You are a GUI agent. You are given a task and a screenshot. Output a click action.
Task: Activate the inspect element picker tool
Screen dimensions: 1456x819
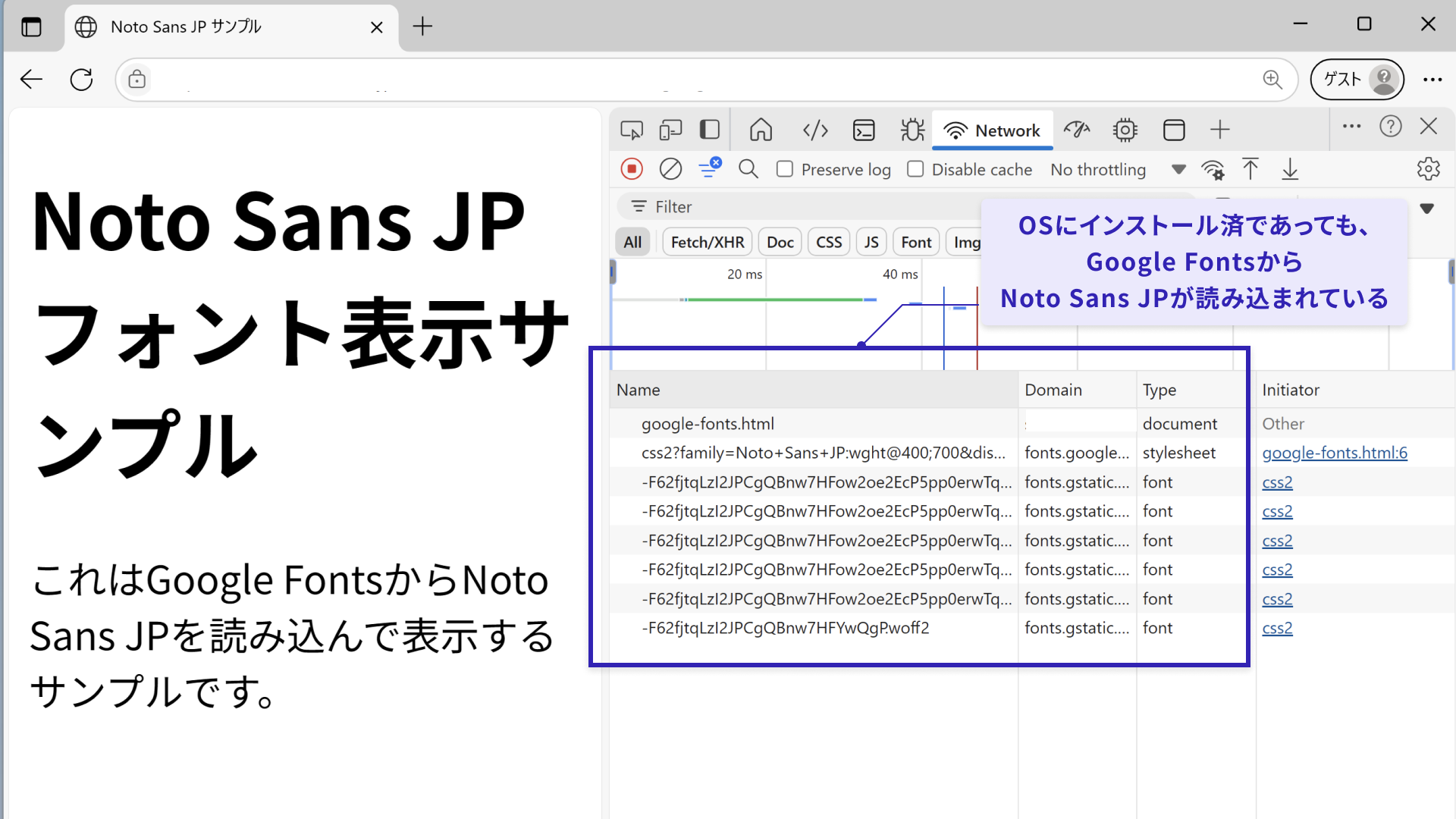click(632, 130)
